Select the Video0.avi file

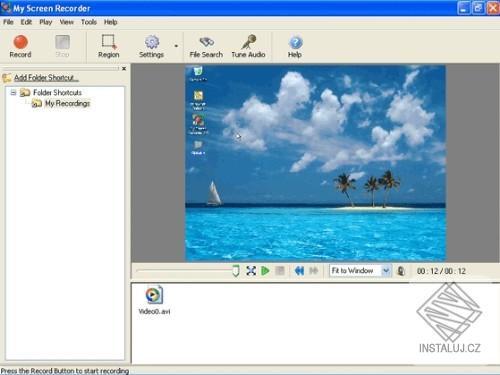coord(154,300)
